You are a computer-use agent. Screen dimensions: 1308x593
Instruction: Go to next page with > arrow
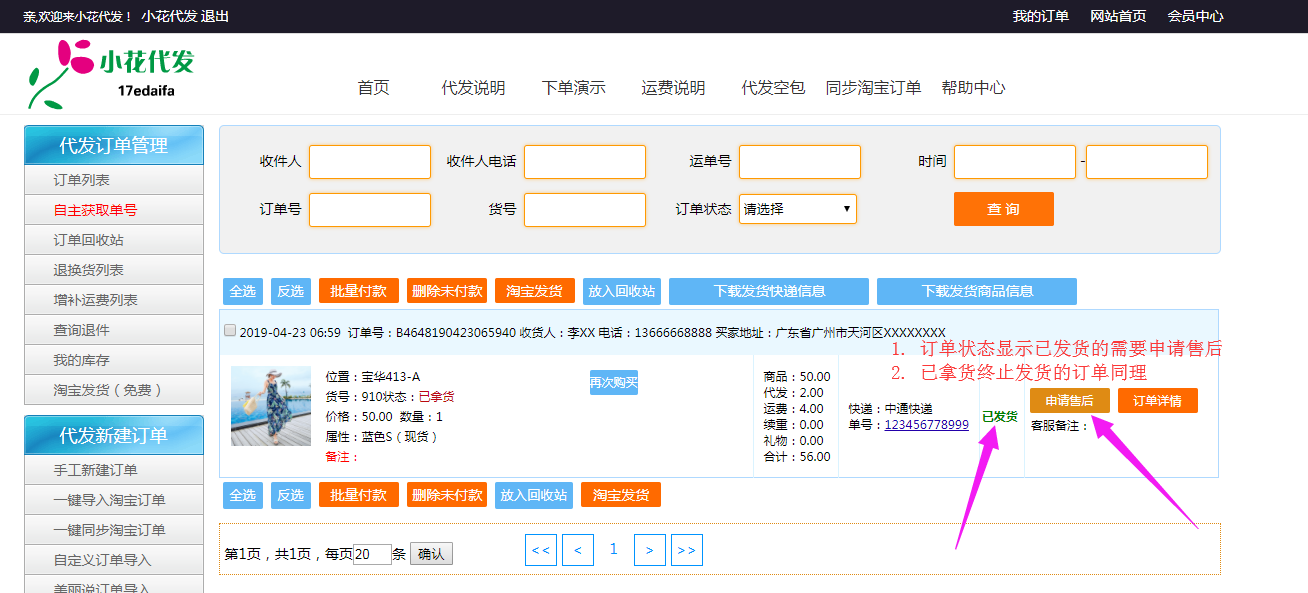coord(650,550)
